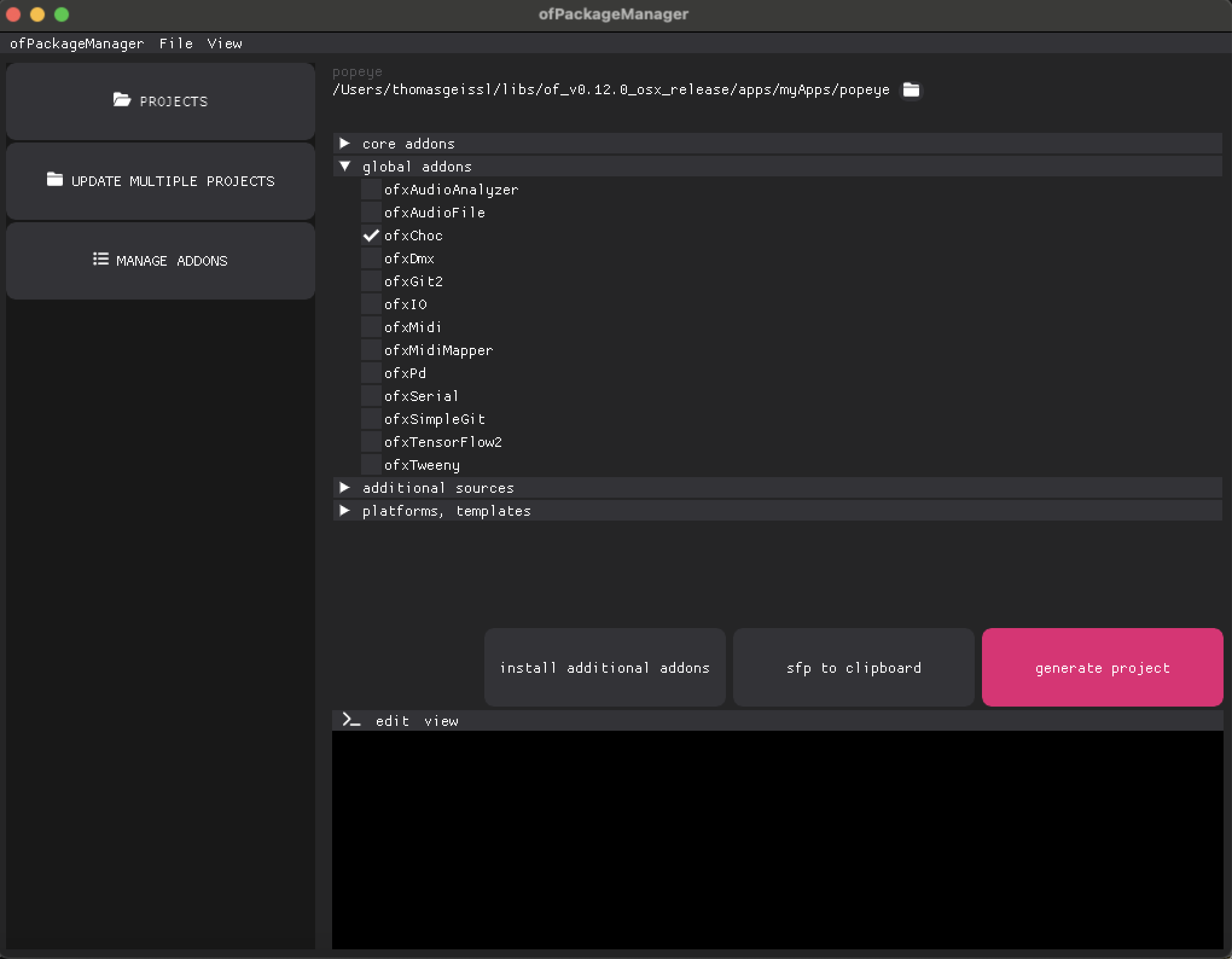Enable the ofxGit2 addon checkbox

click(x=371, y=281)
